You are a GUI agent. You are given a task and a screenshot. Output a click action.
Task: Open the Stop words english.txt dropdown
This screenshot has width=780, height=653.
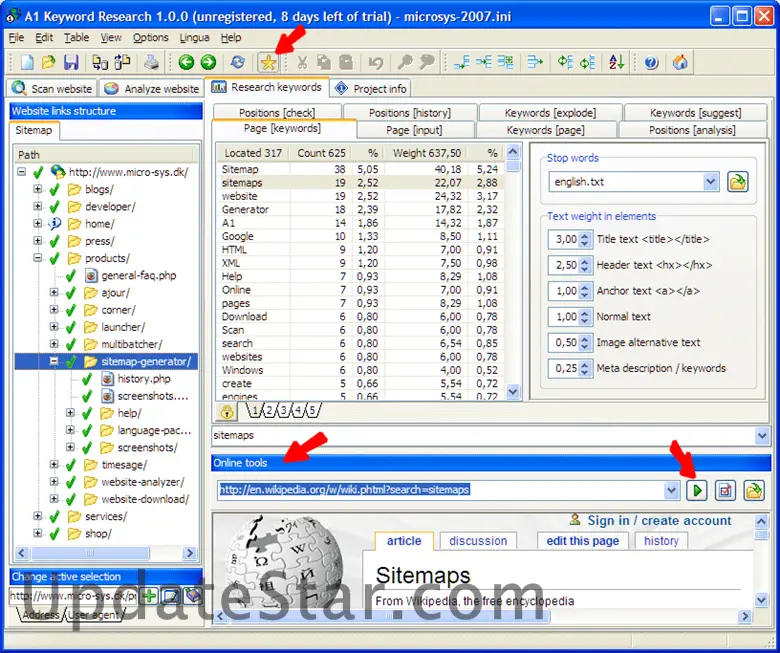click(x=711, y=182)
